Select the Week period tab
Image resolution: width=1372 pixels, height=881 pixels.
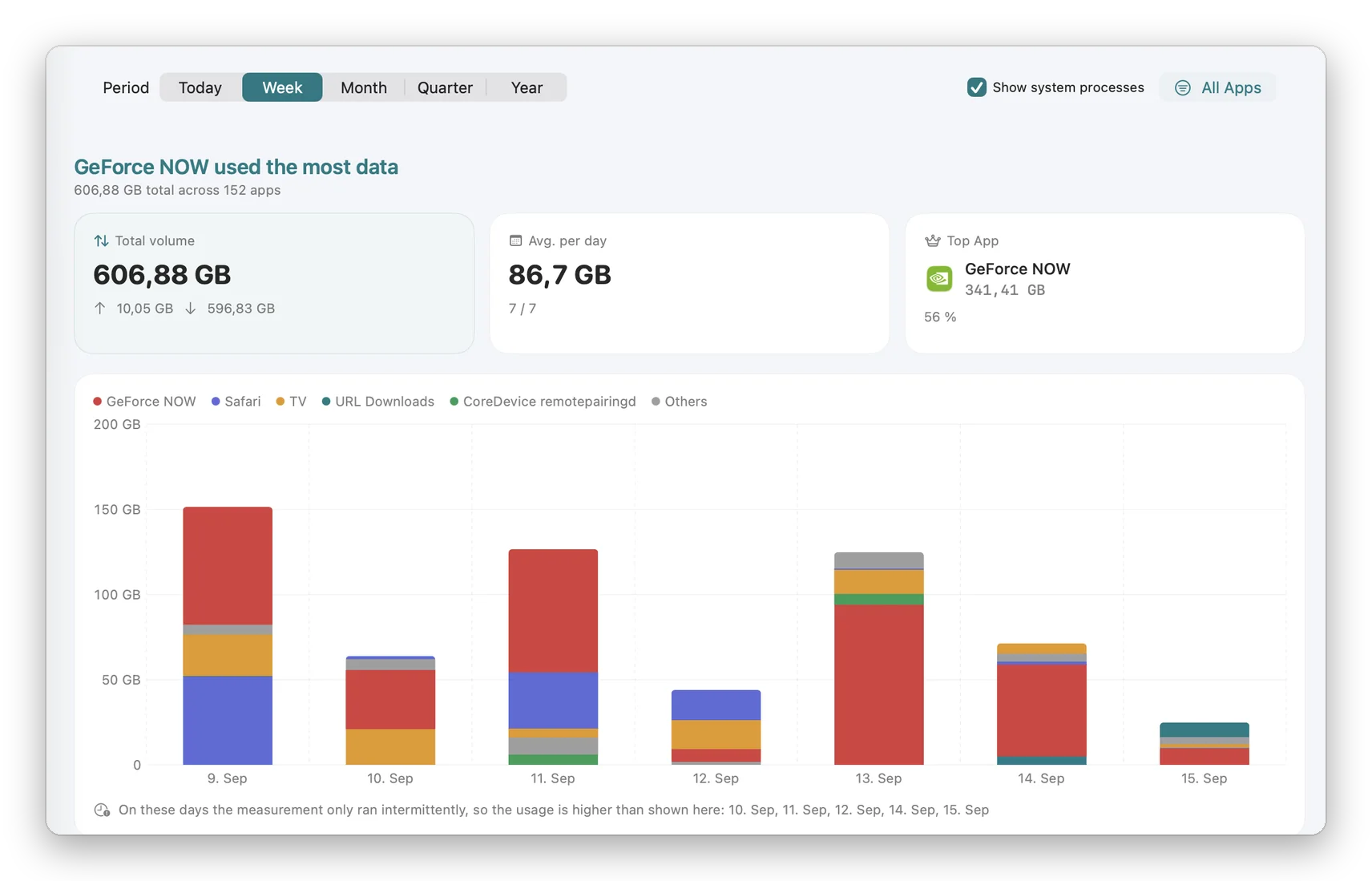[x=282, y=87]
